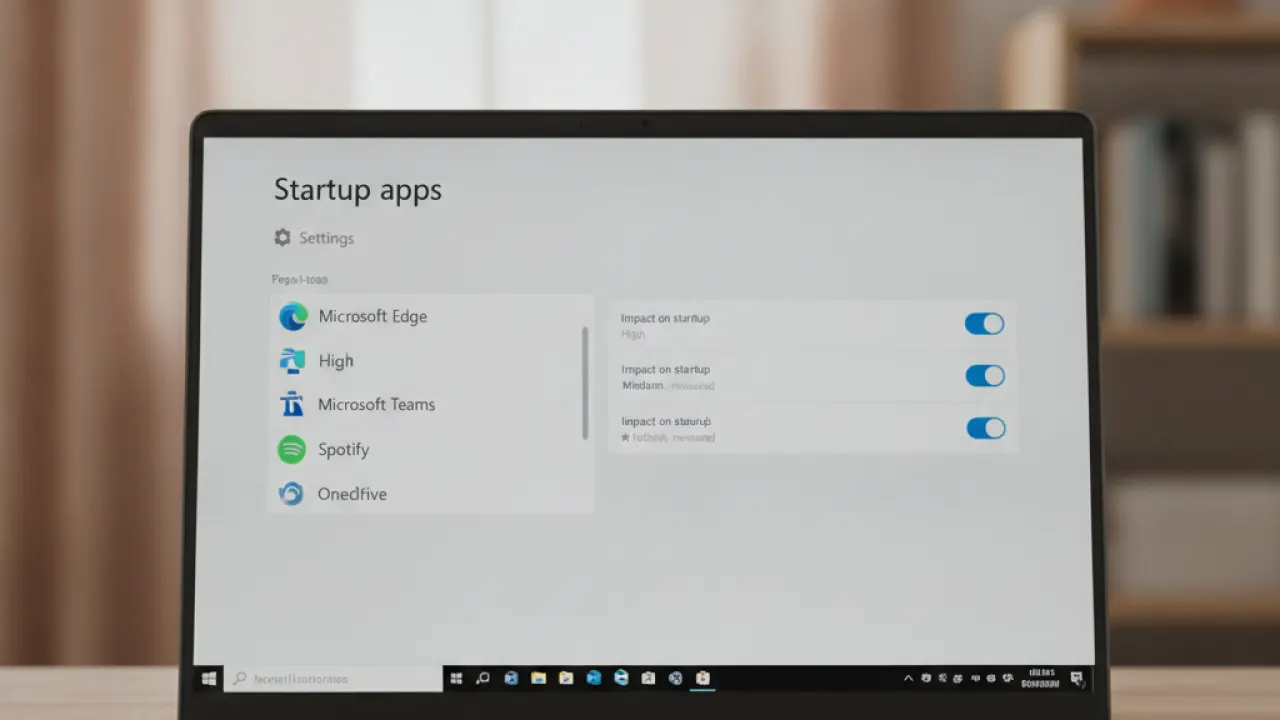Image resolution: width=1280 pixels, height=720 pixels.
Task: Click the Microsoft Teams app icon
Action: tap(292, 405)
